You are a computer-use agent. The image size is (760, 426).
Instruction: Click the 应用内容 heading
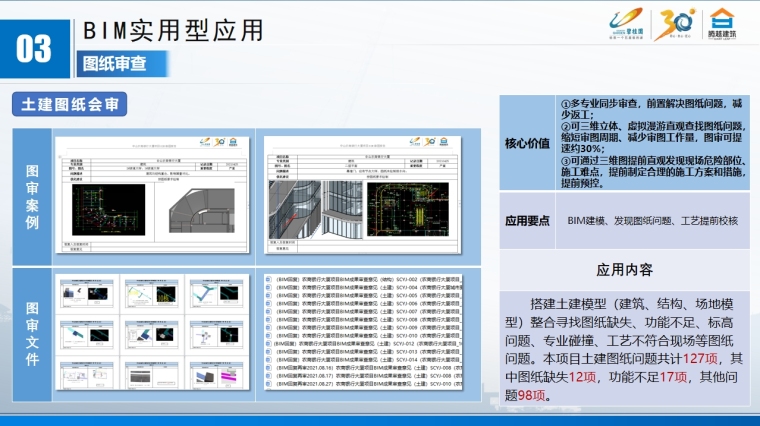click(625, 269)
